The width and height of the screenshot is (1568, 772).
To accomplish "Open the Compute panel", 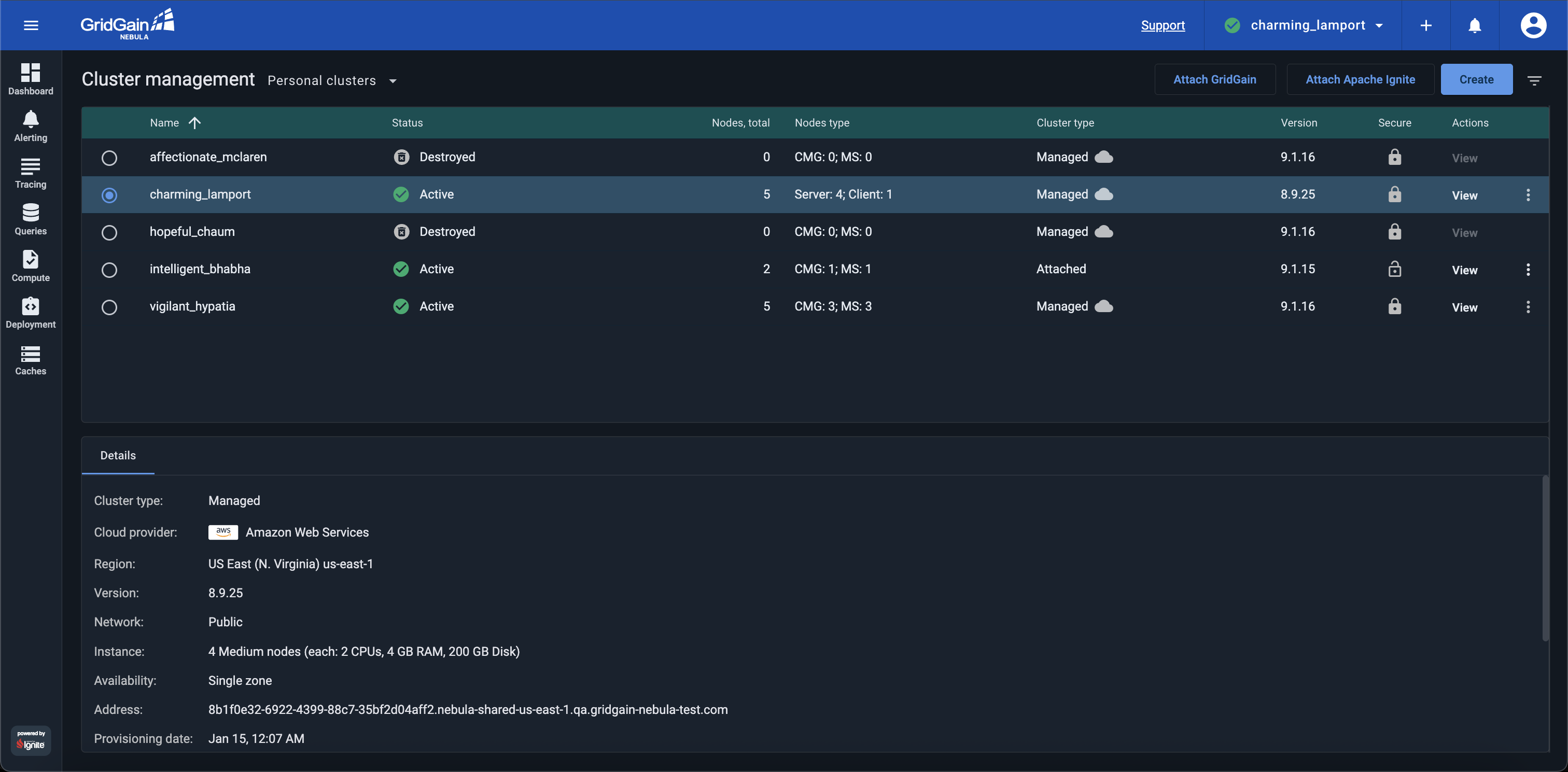I will [x=31, y=266].
